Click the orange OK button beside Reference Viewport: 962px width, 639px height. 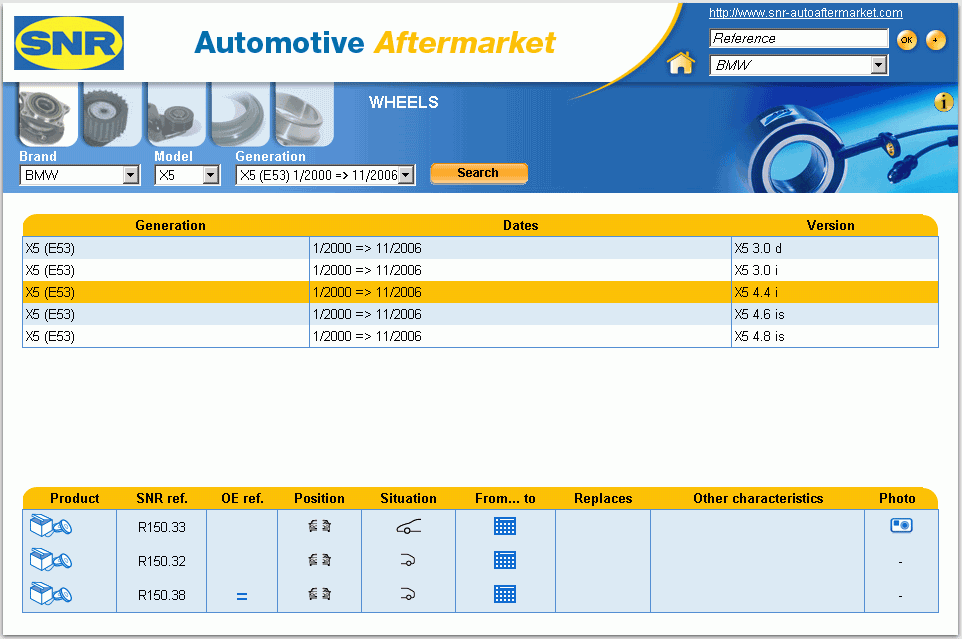tap(907, 40)
